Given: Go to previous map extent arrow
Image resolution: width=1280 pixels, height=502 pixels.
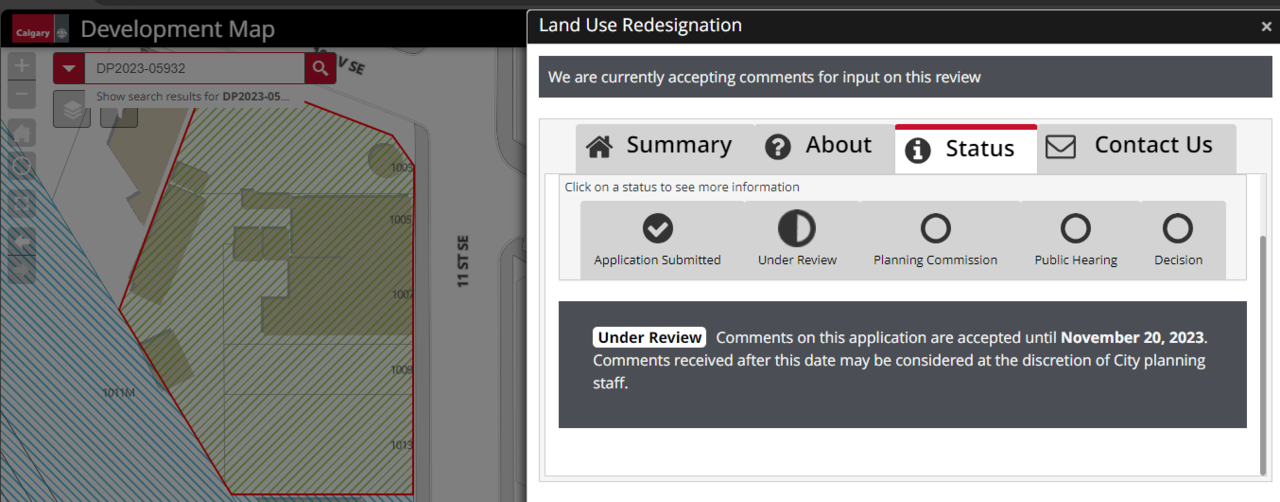Looking at the screenshot, I should click(x=22, y=241).
